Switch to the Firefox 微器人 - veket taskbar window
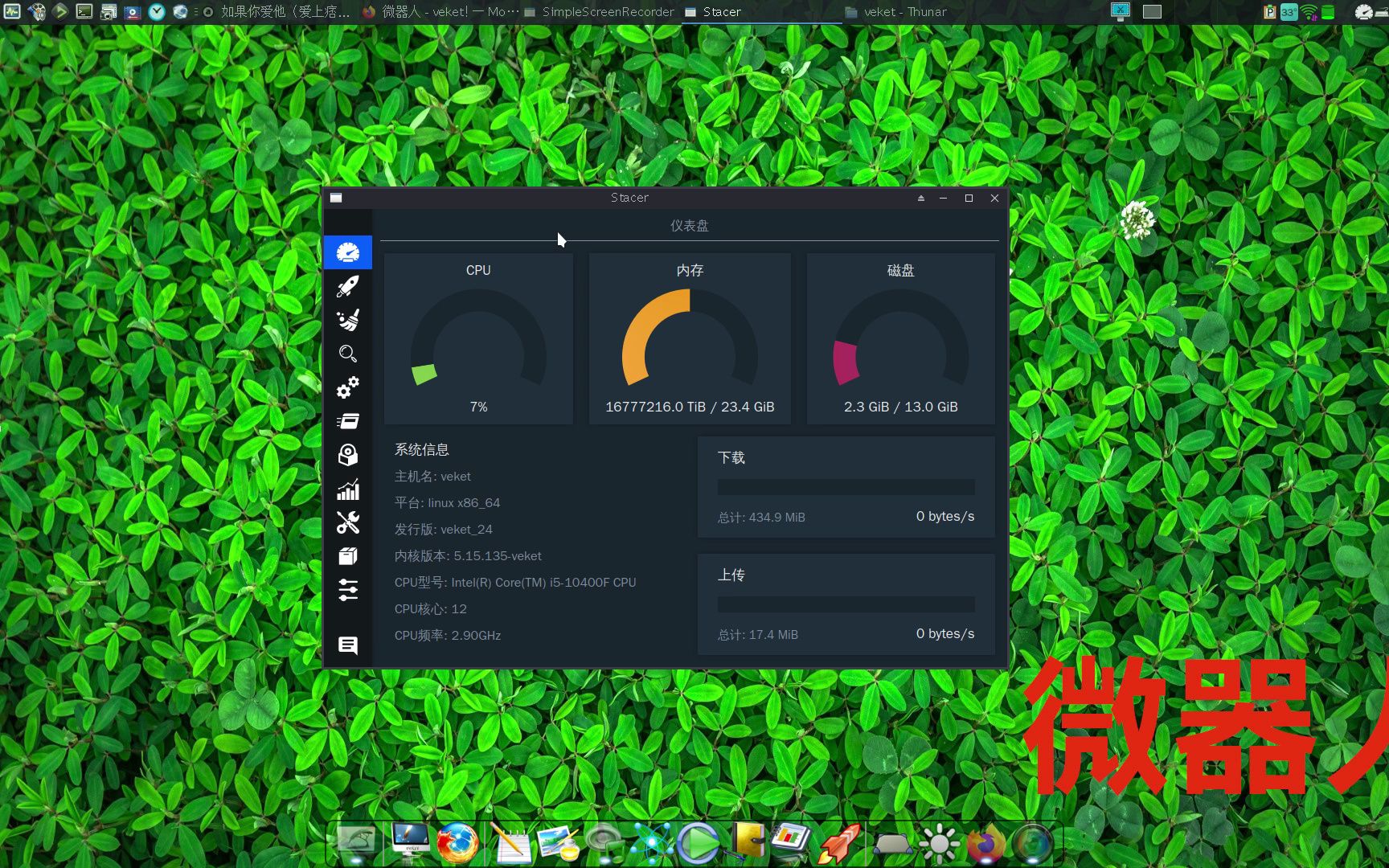1389x868 pixels. click(x=440, y=11)
